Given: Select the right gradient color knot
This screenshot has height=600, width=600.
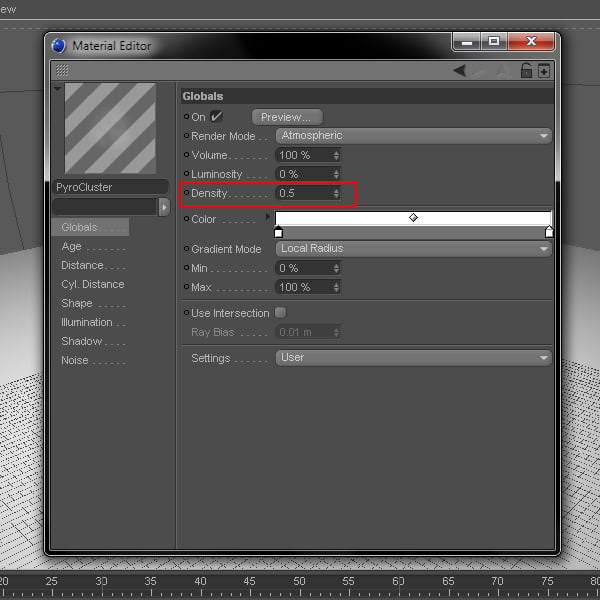Looking at the screenshot, I should coord(549,232).
